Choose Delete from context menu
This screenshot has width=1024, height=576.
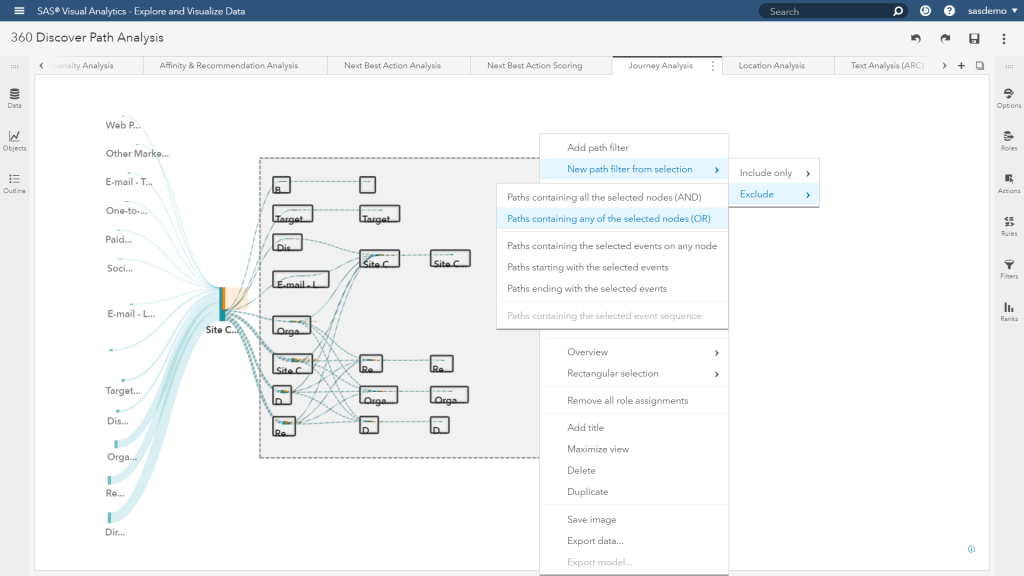coord(633,470)
